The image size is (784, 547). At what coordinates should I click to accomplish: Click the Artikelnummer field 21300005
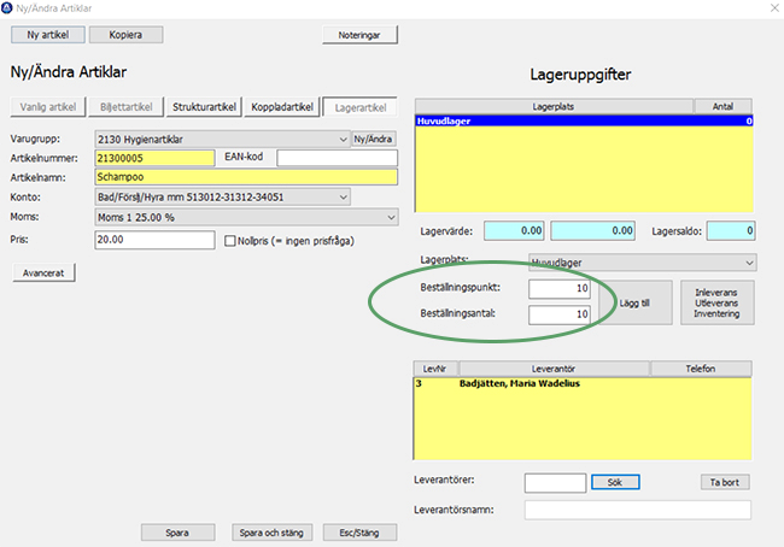tap(154, 158)
